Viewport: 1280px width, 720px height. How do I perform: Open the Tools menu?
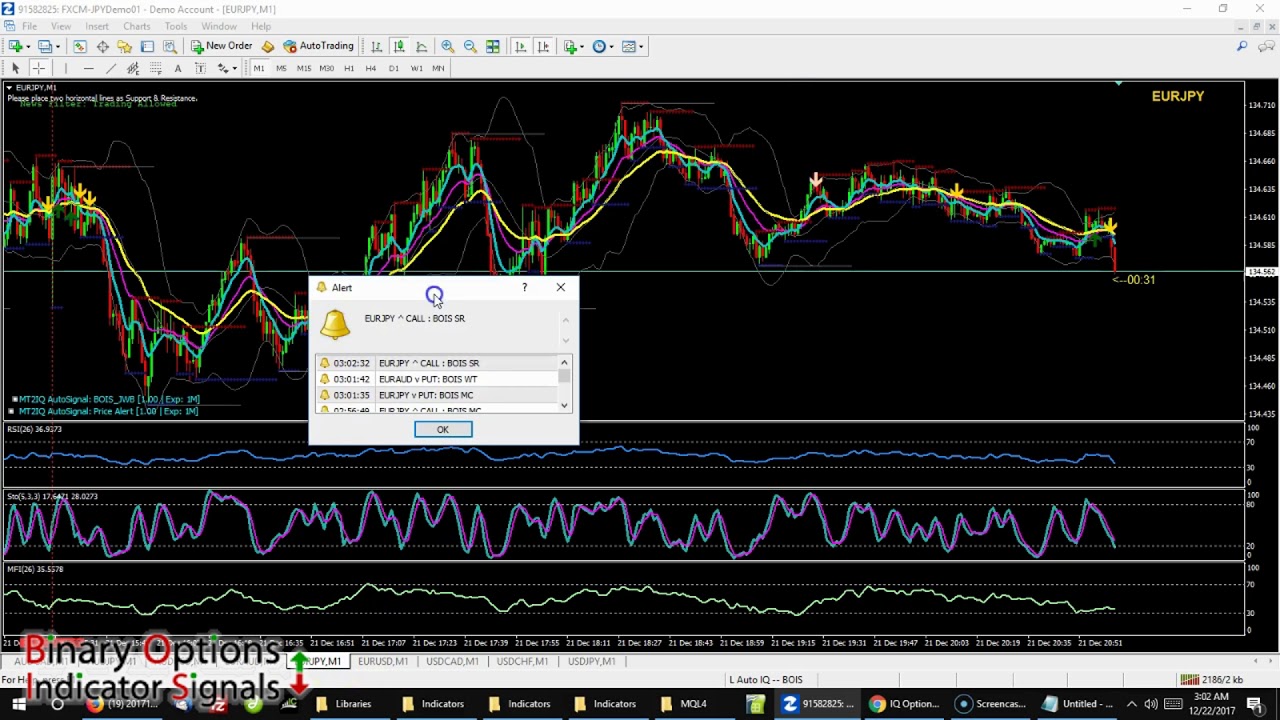tap(176, 26)
